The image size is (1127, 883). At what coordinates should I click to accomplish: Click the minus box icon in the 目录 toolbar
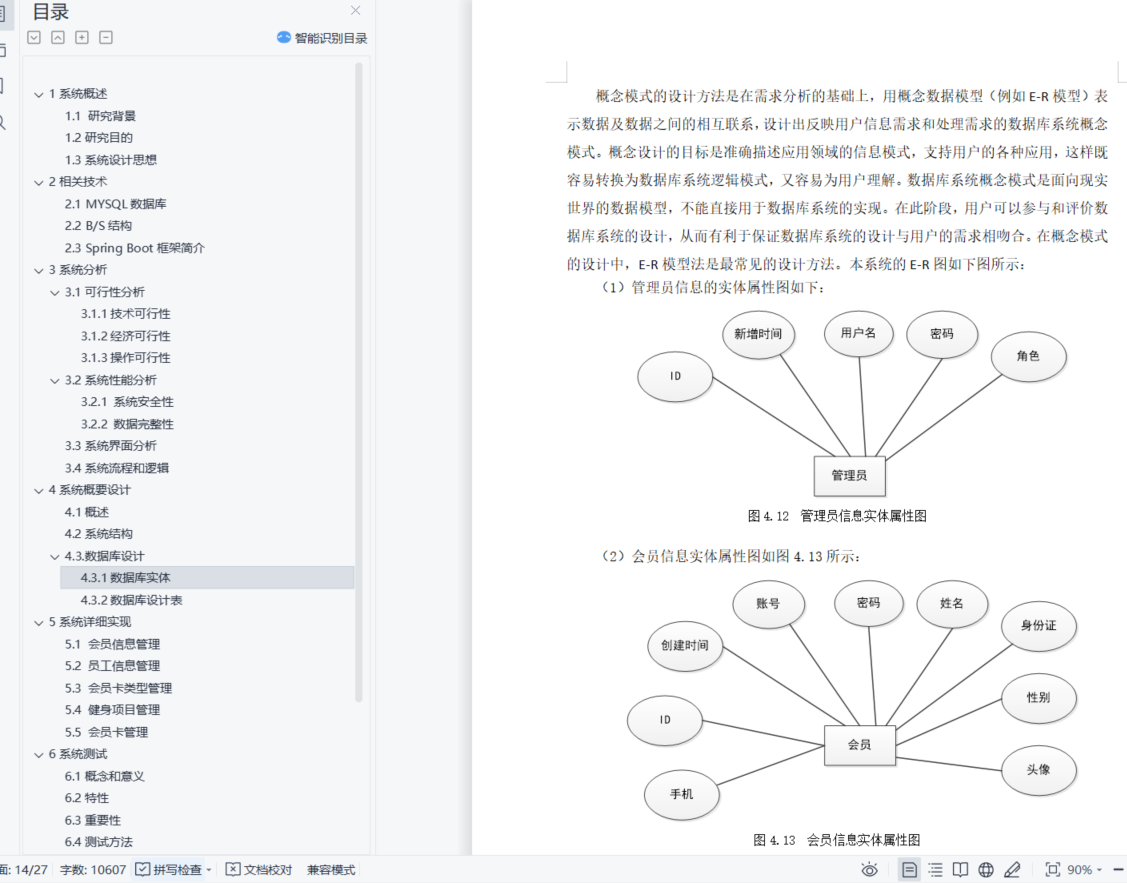coord(106,37)
